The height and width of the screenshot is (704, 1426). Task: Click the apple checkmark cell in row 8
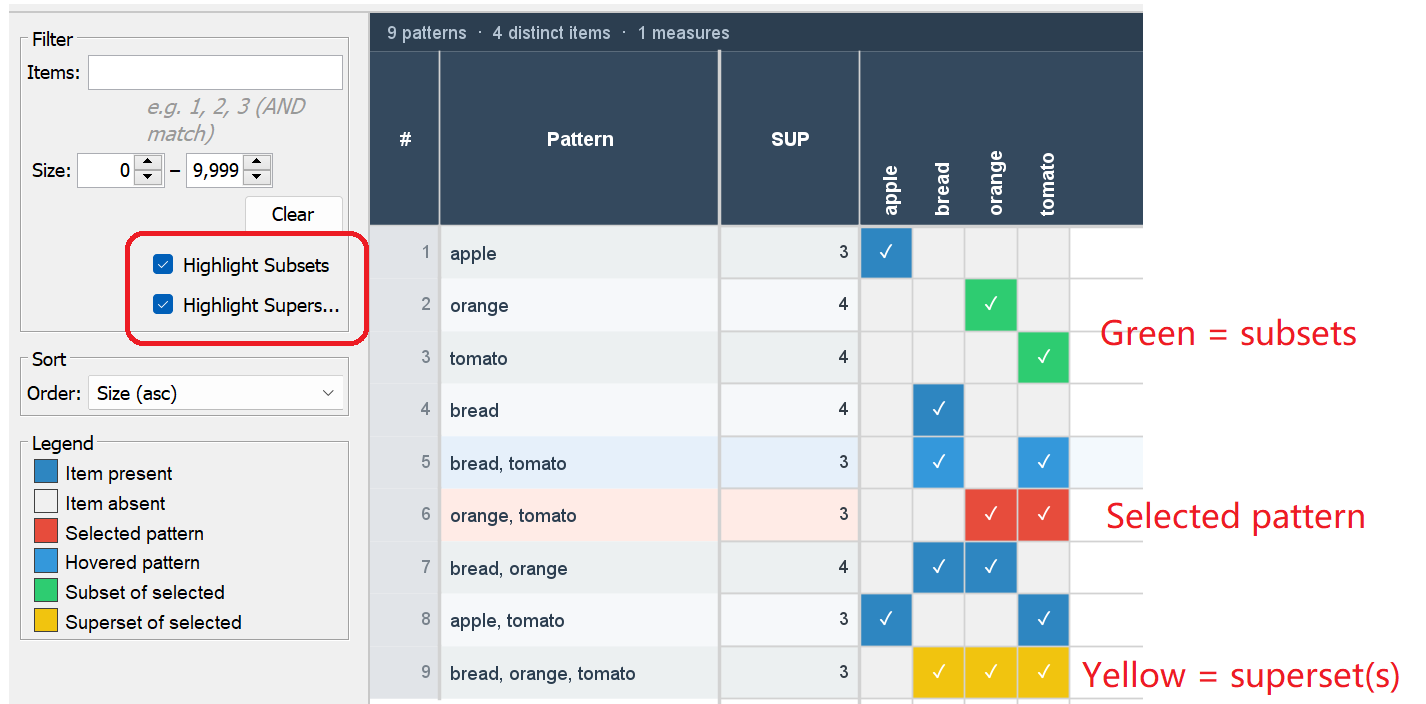coord(886,620)
